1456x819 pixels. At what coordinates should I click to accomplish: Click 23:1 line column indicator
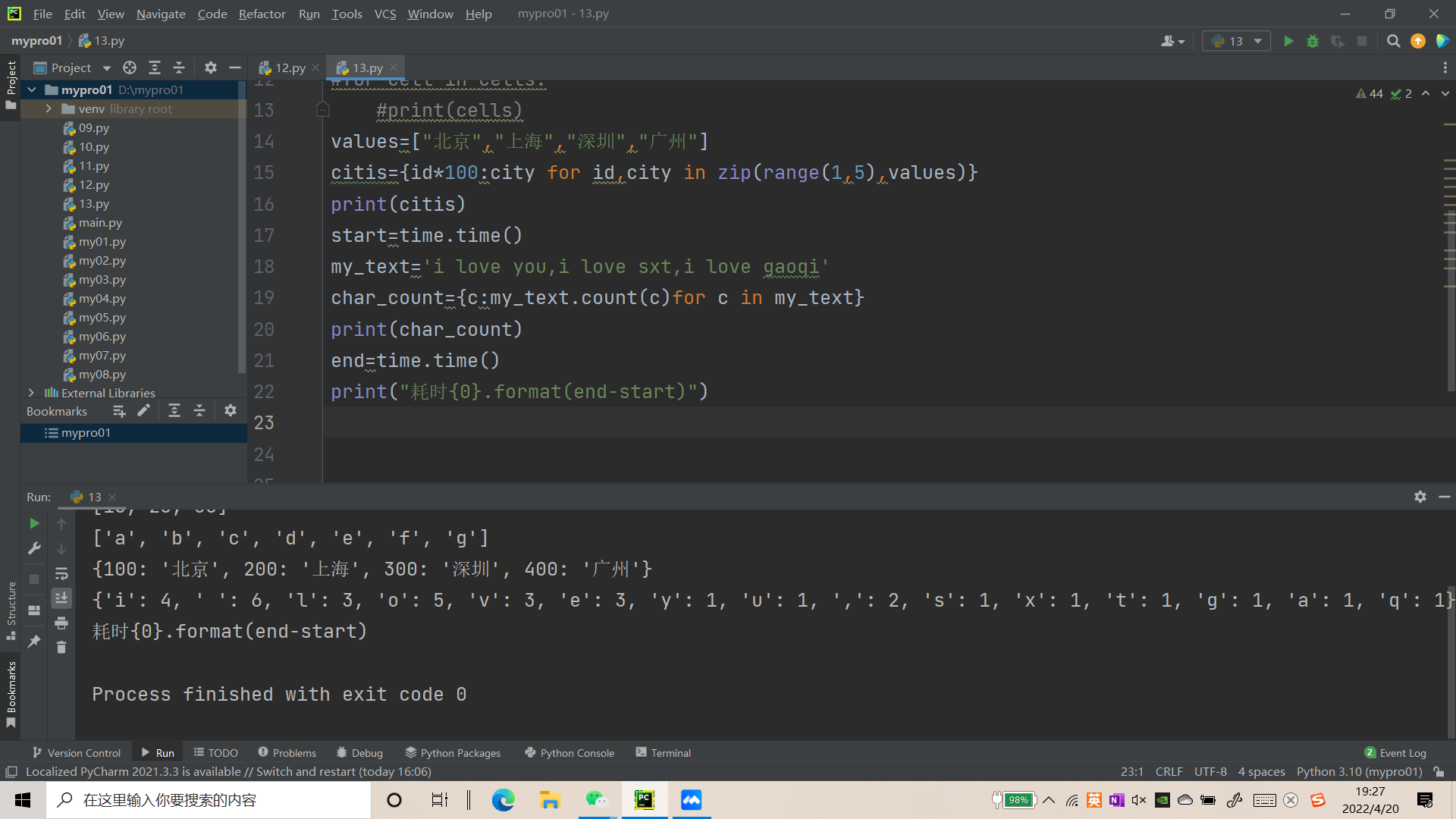(x=1131, y=771)
